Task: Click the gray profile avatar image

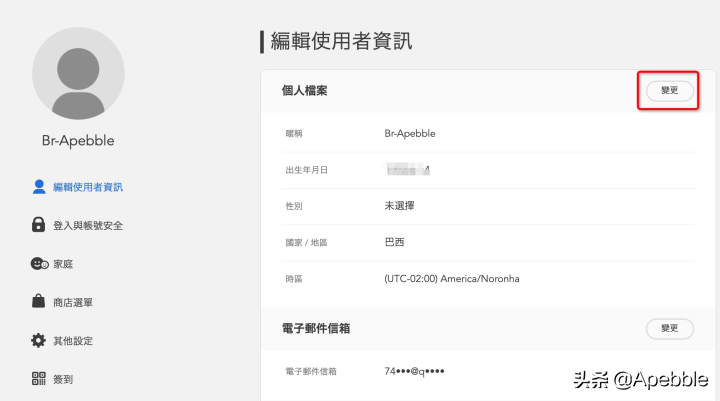Action: coord(78,73)
